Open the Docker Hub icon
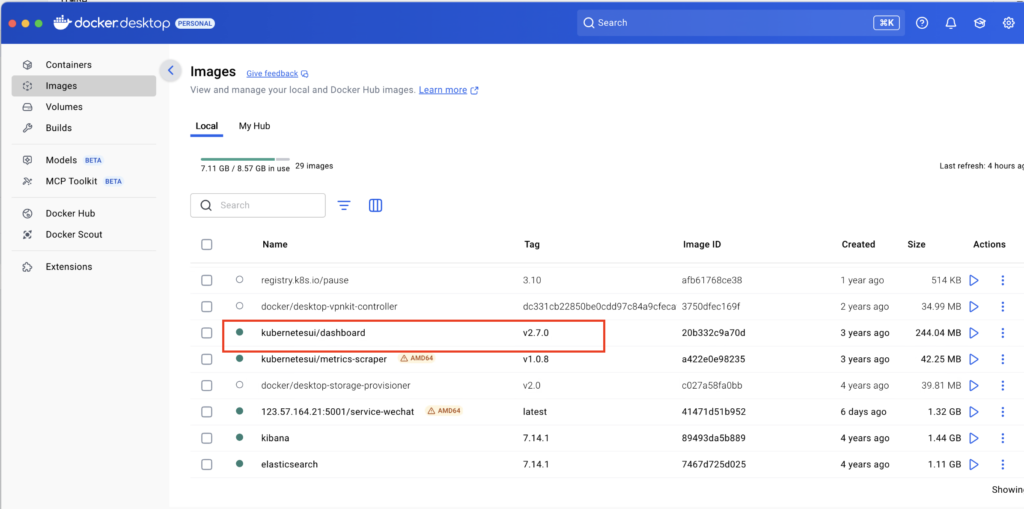 (27, 214)
